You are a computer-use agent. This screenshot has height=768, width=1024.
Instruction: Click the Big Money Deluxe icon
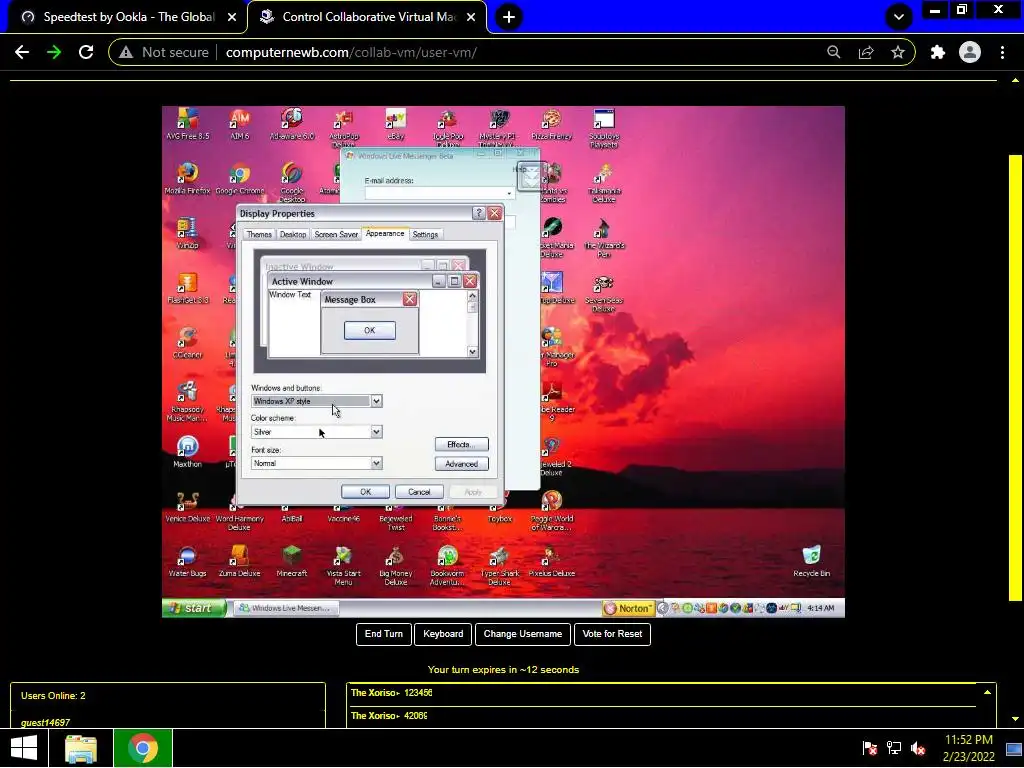point(396,566)
